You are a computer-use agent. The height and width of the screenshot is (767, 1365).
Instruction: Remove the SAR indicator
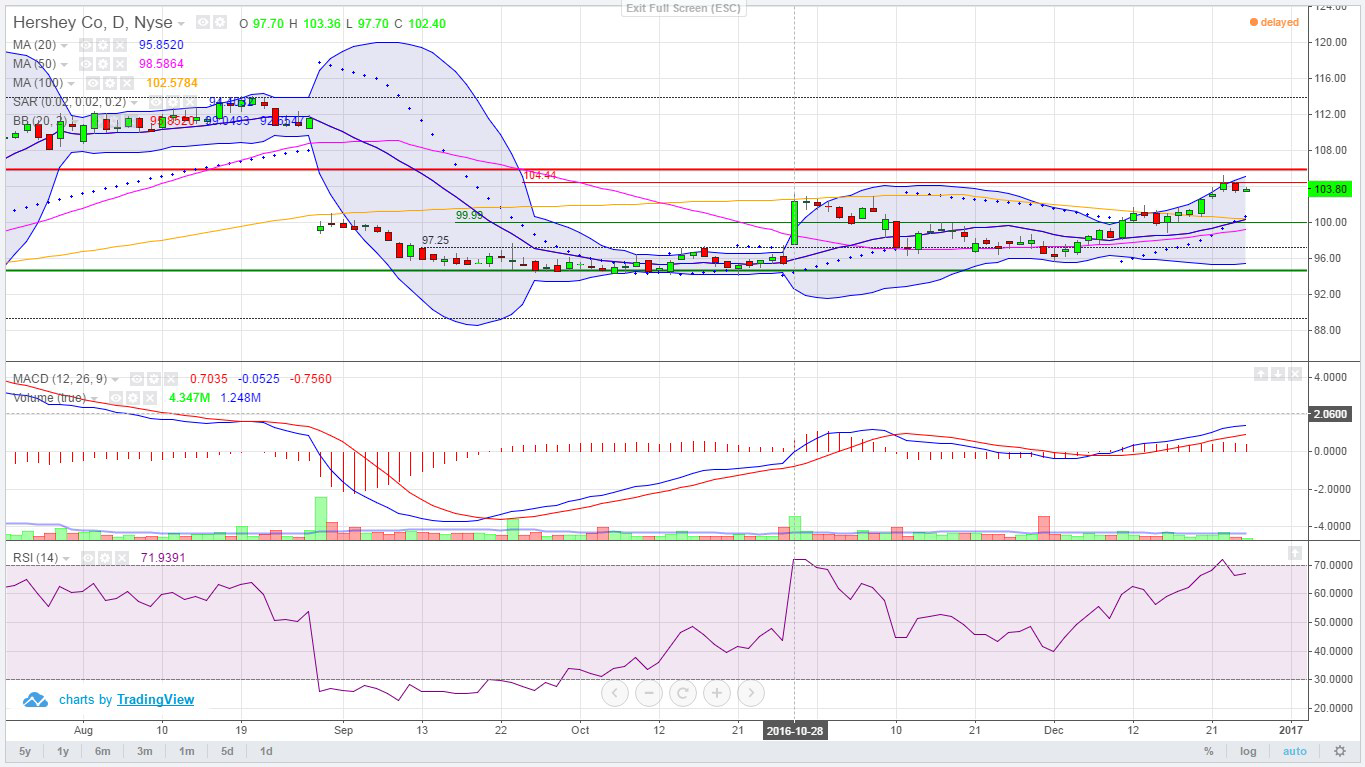190,102
